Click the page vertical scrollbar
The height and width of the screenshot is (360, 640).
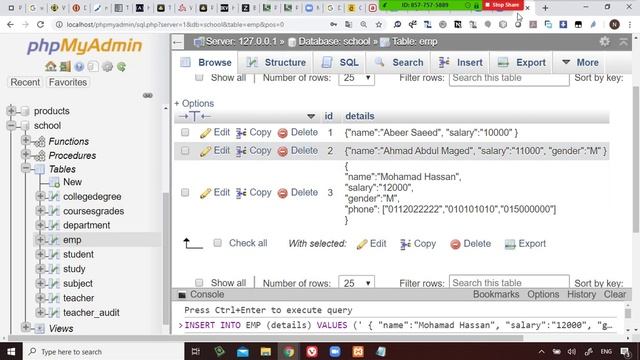[x=636, y=159]
